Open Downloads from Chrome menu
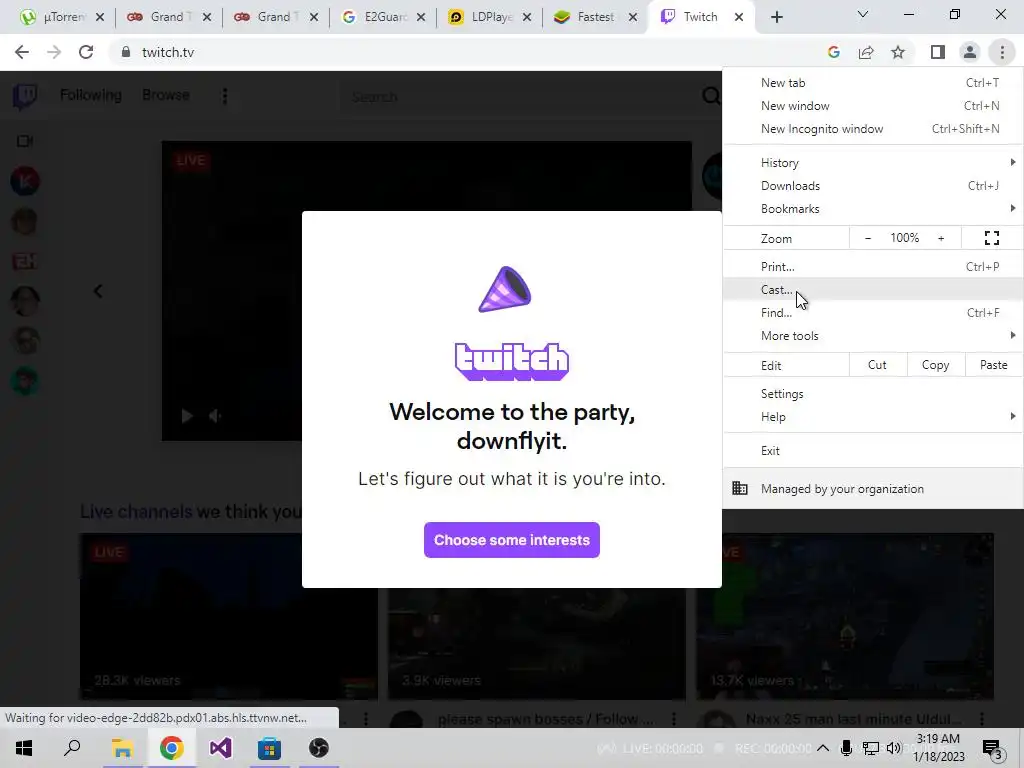This screenshot has width=1024, height=768. coord(872,186)
